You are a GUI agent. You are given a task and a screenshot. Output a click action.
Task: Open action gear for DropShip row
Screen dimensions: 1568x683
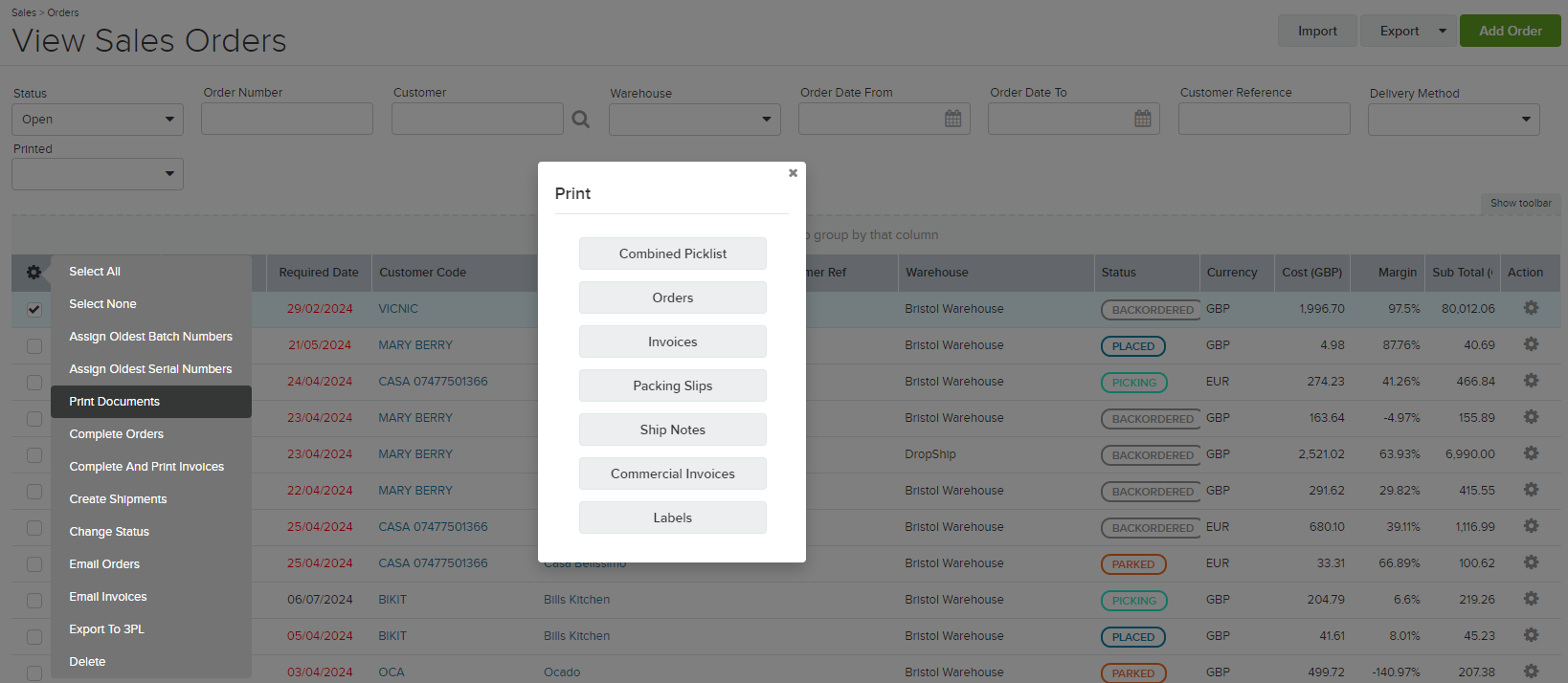click(x=1531, y=453)
